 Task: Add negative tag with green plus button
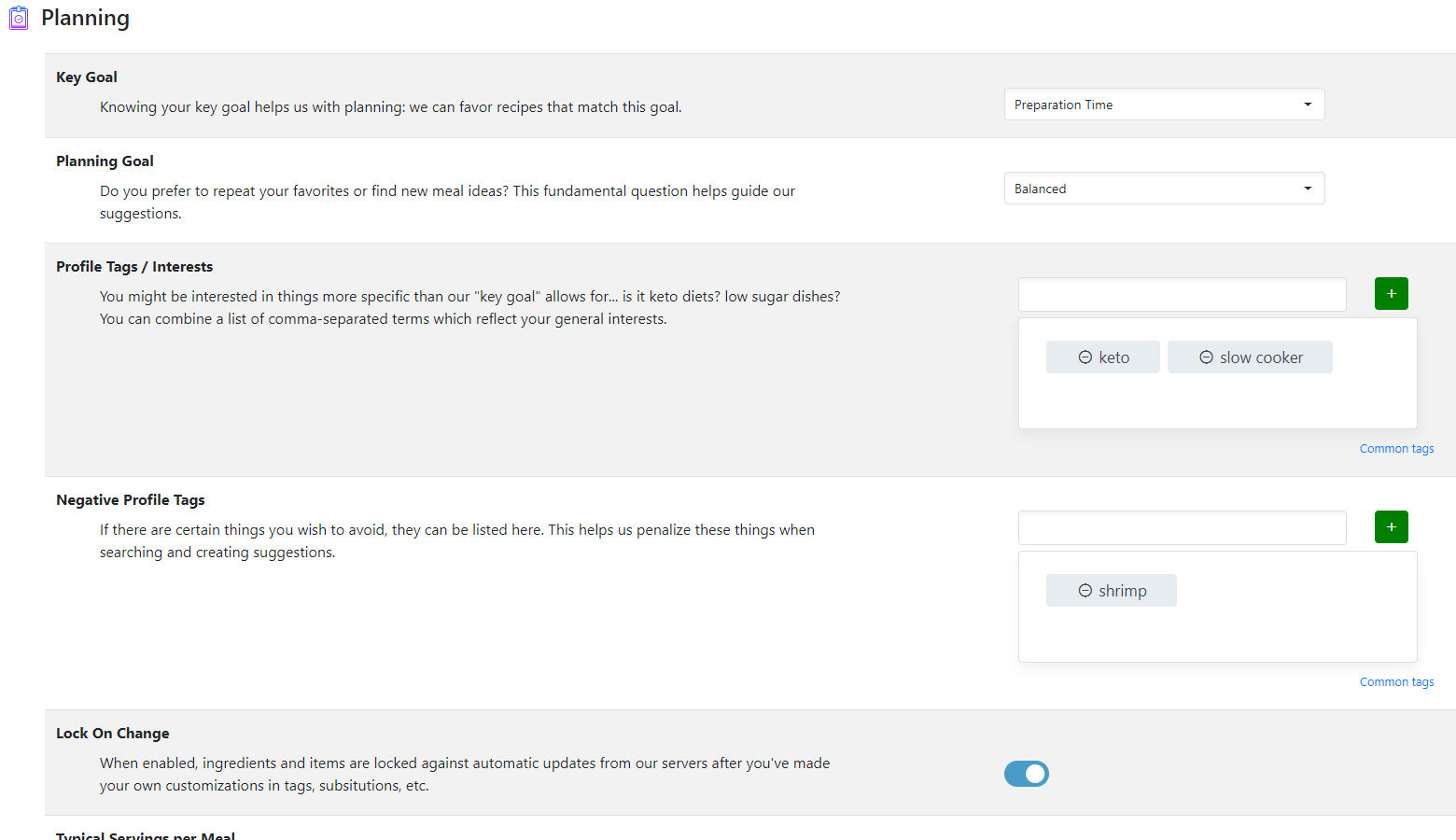pos(1391,527)
